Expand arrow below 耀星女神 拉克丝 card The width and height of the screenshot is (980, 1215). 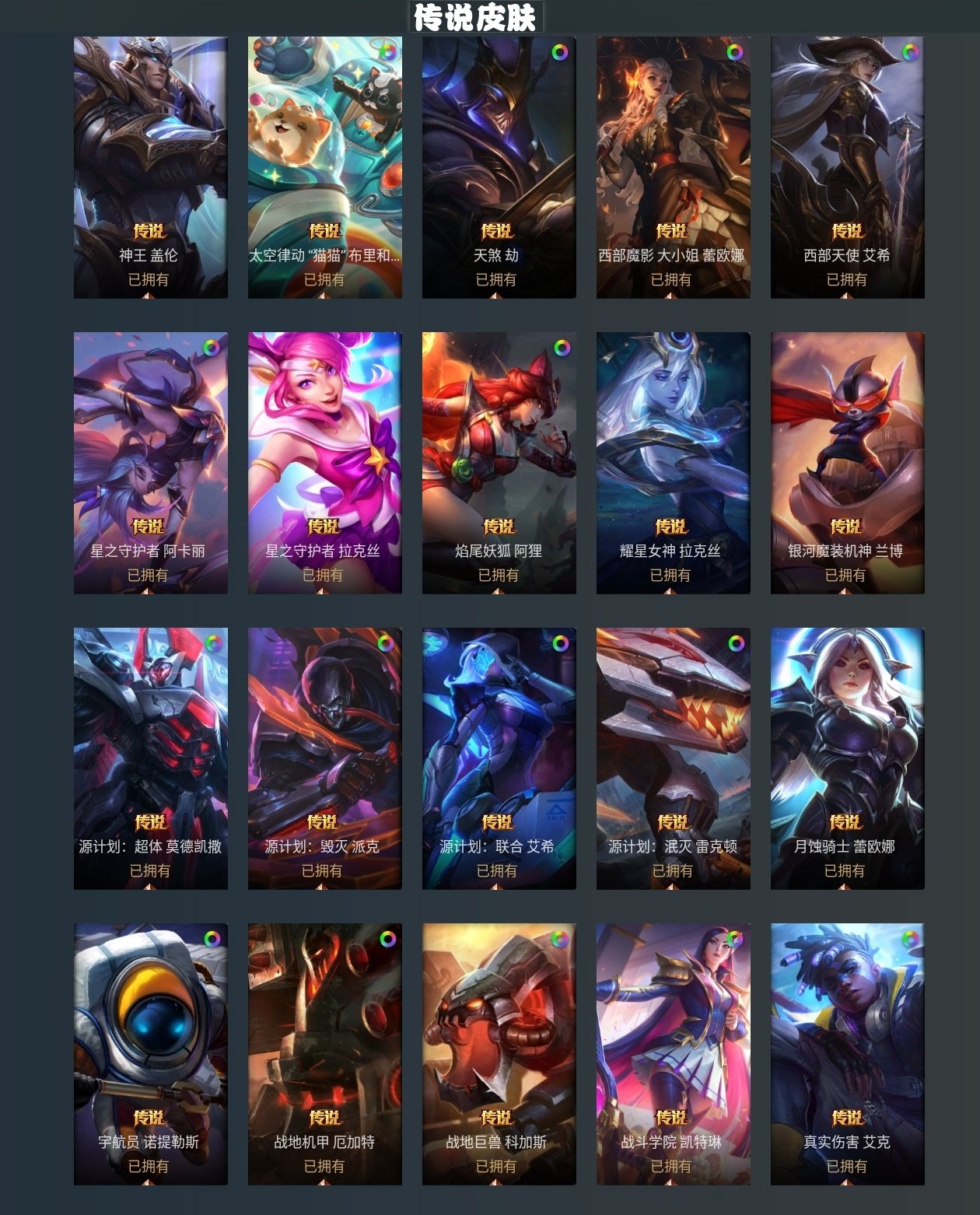(x=670, y=591)
